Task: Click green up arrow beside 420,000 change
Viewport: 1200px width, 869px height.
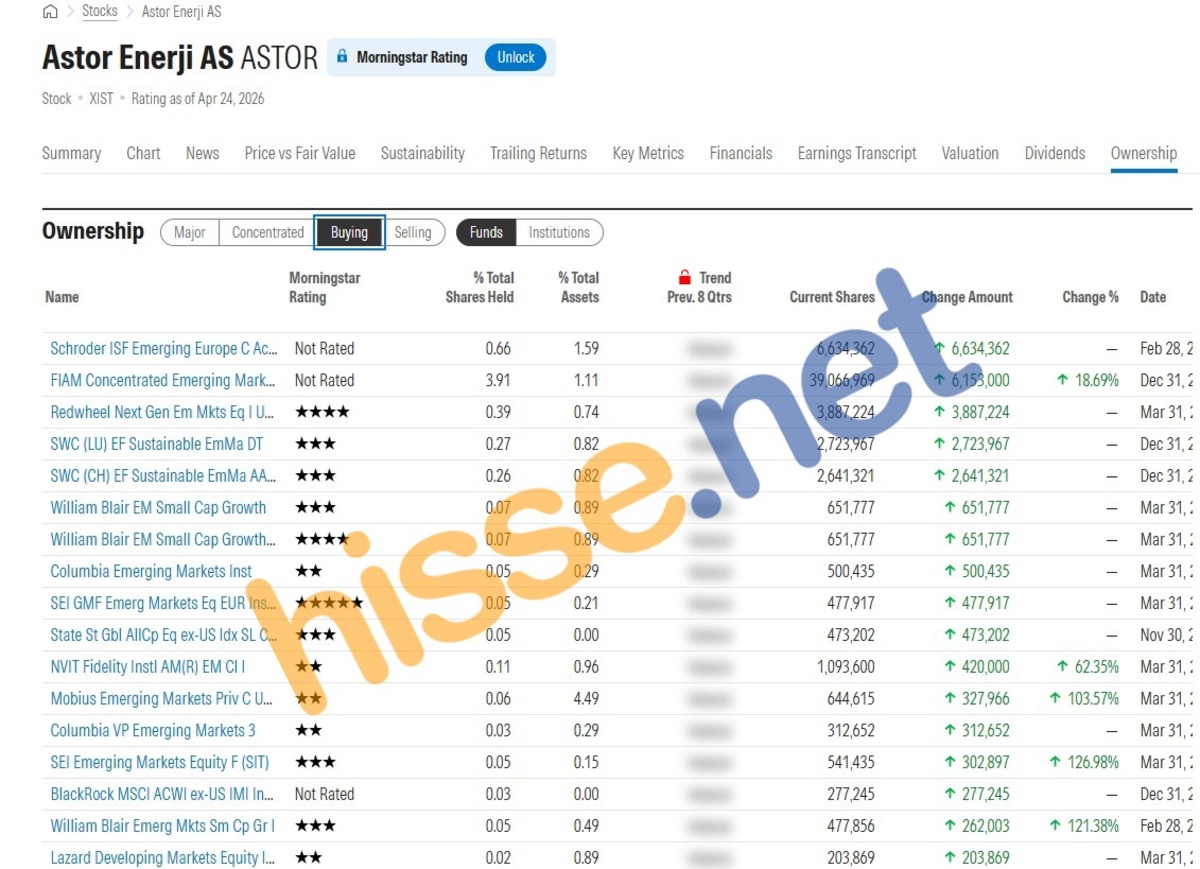Action: (950, 666)
